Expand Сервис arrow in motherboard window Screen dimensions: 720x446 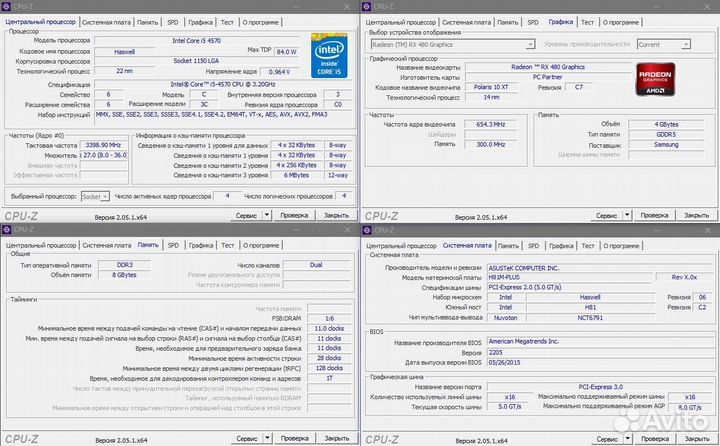tap(628, 439)
